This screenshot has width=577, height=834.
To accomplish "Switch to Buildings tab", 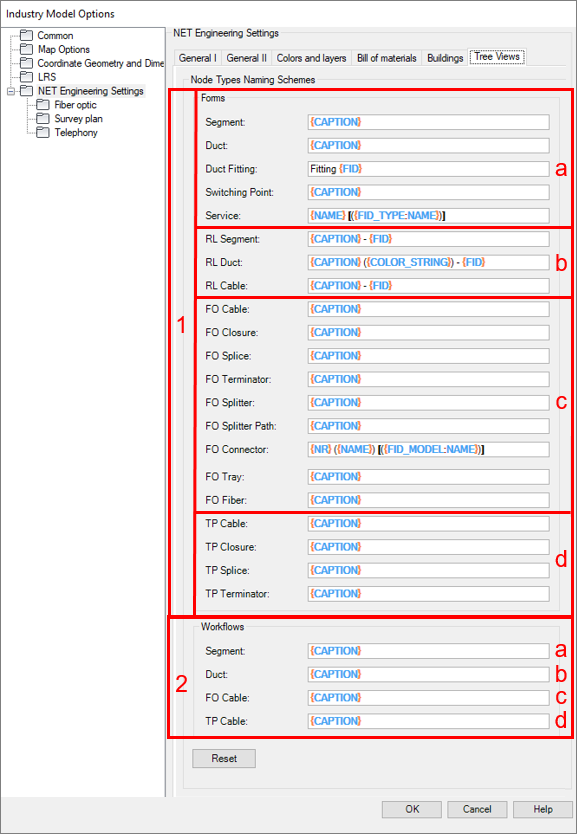I will click(x=445, y=58).
